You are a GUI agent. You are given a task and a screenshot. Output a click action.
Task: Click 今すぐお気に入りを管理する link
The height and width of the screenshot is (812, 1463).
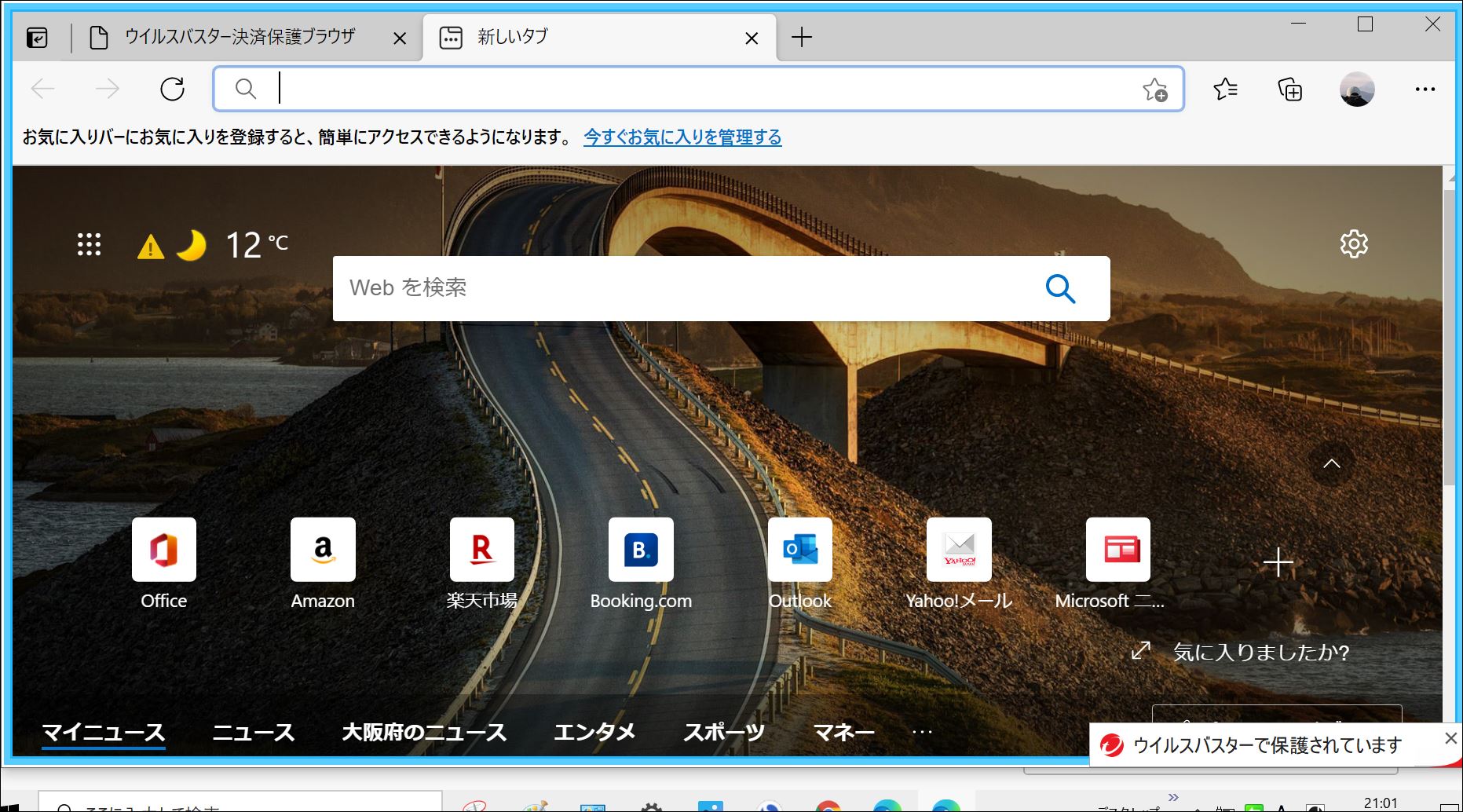tap(682, 137)
